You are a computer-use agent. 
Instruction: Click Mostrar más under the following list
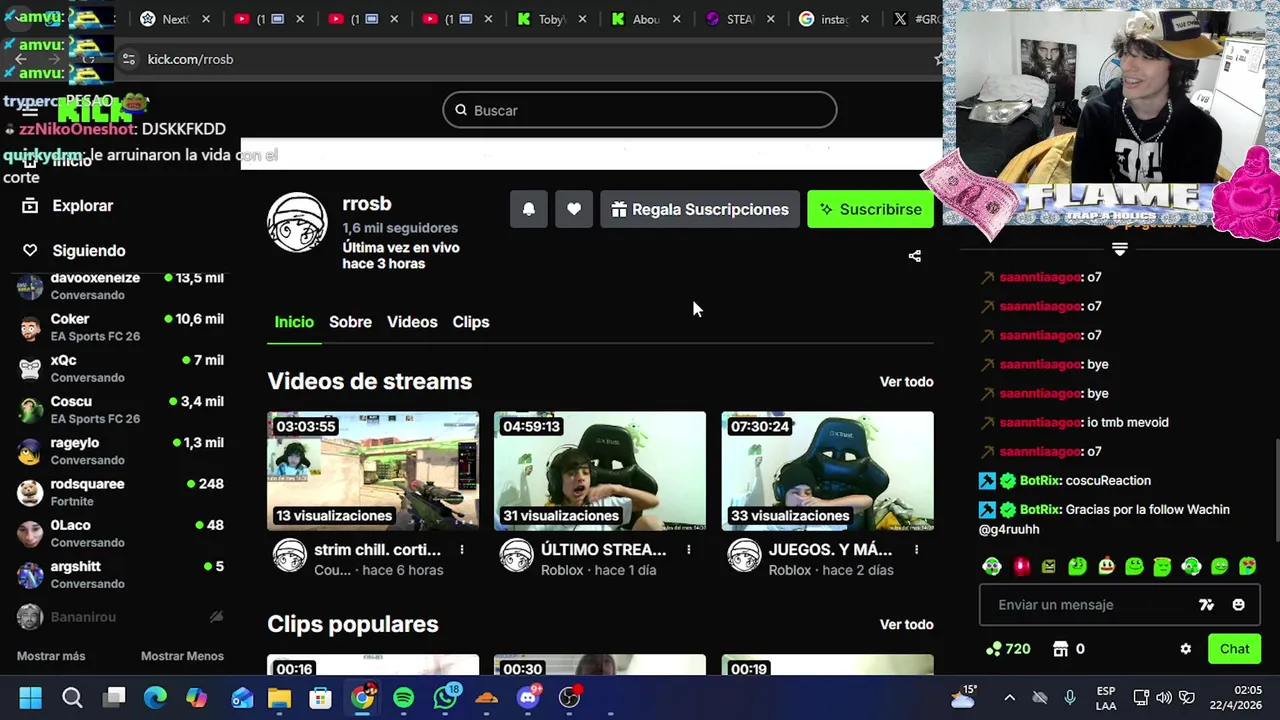[x=51, y=656]
